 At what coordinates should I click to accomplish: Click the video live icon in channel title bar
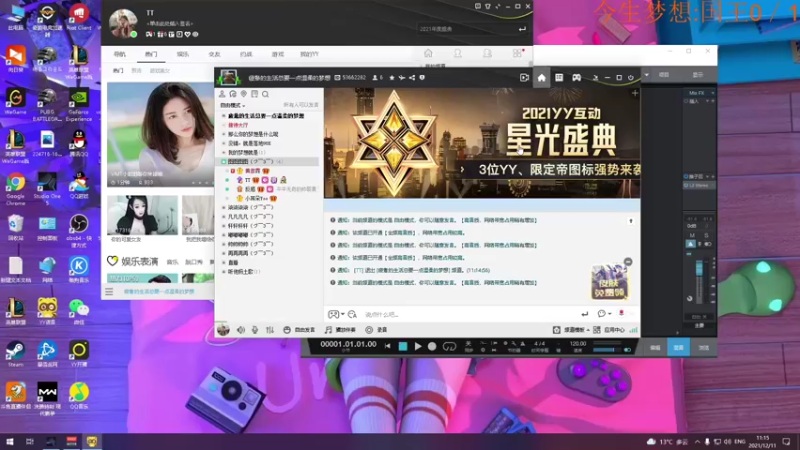(524, 78)
